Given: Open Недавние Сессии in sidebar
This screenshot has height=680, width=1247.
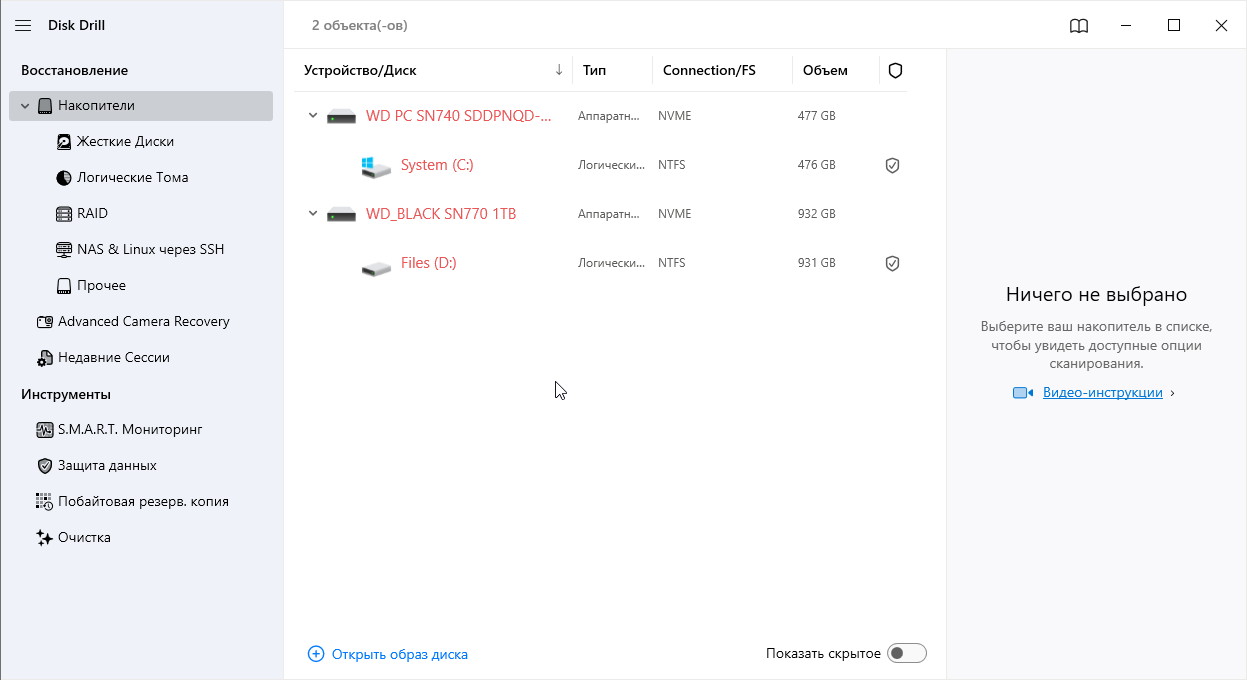Looking at the screenshot, I should coord(114,358).
